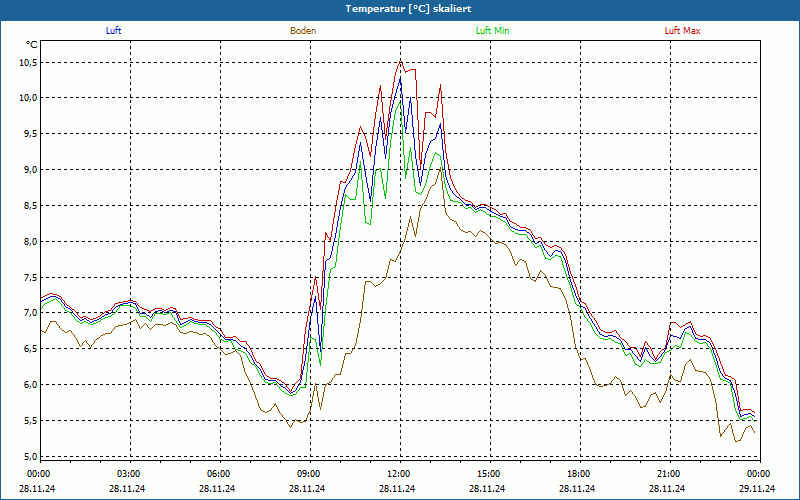The width and height of the screenshot is (800, 500).
Task: Click the '7,5' y-axis value
Action: tap(31, 278)
